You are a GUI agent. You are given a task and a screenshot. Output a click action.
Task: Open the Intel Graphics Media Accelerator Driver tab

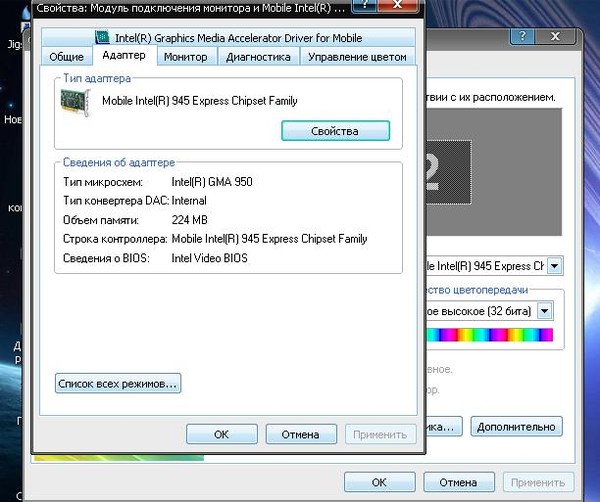coord(228,37)
